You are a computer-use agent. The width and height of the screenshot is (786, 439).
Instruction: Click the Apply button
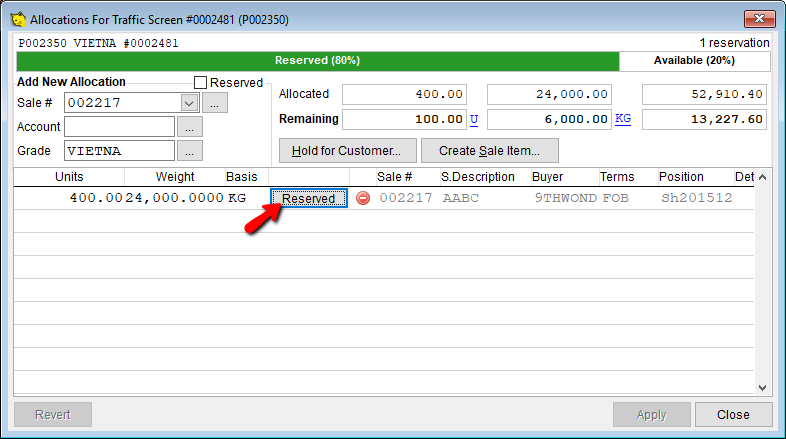coord(652,414)
